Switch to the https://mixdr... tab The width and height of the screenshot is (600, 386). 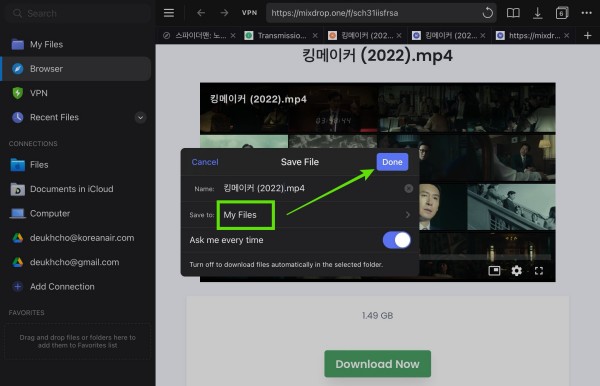coord(529,36)
